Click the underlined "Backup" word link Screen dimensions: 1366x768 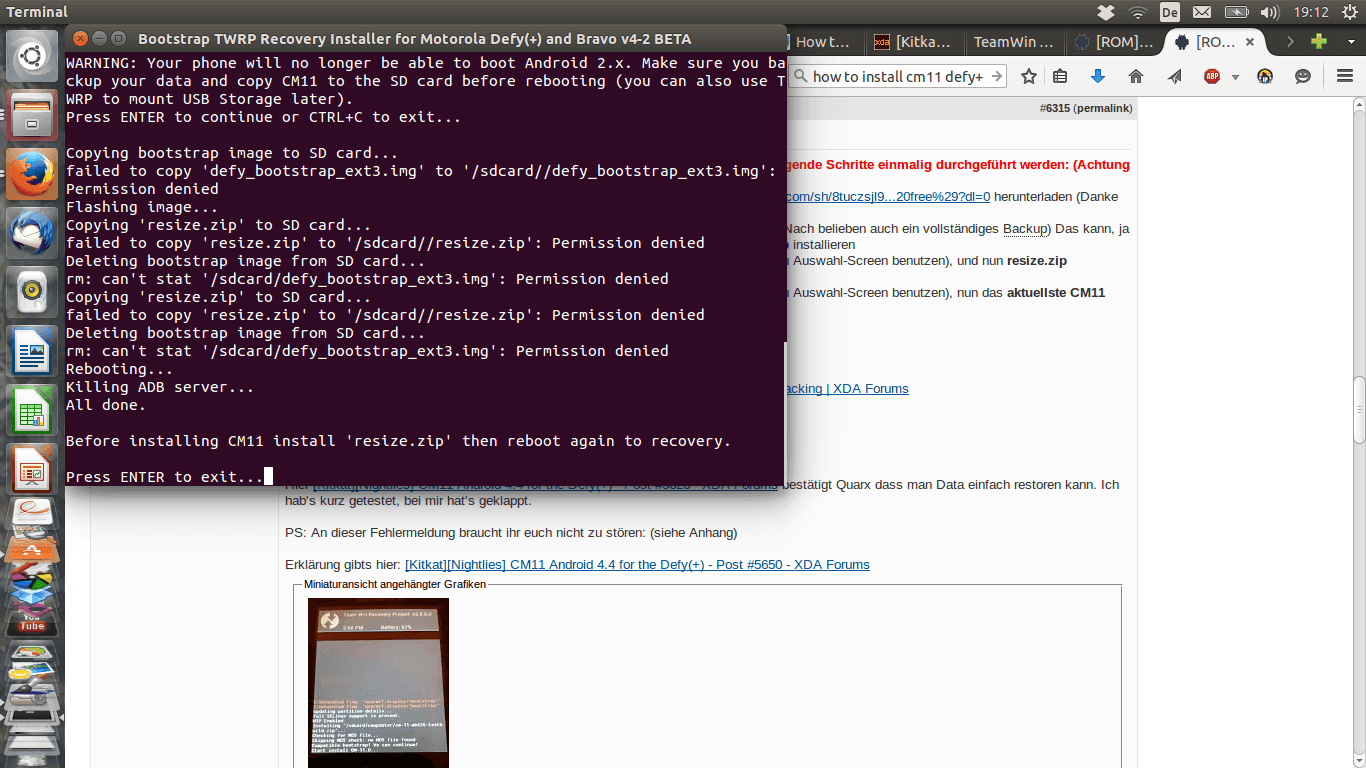point(1024,229)
